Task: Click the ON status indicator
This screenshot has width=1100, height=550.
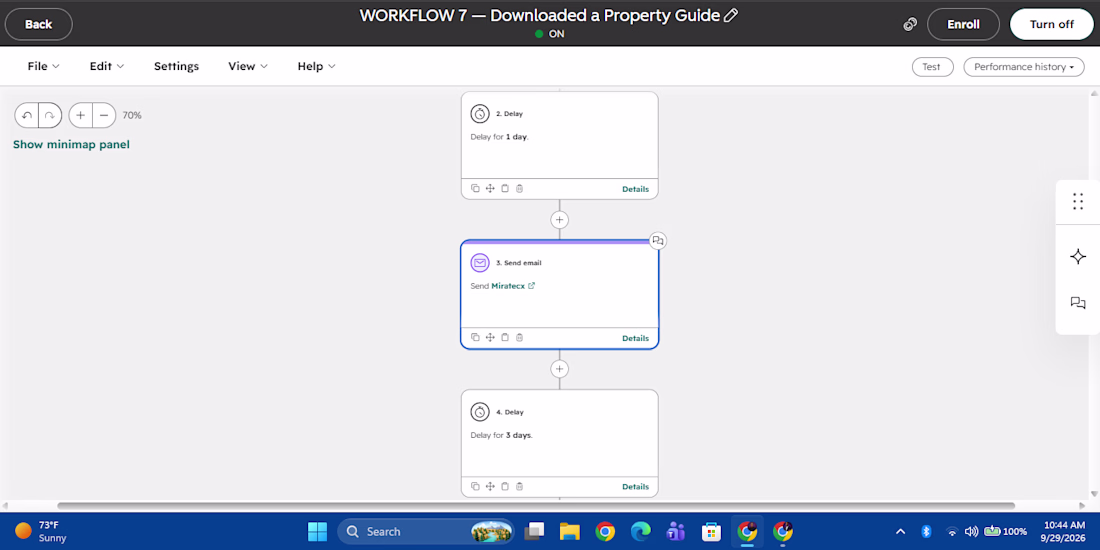Action: (549, 34)
